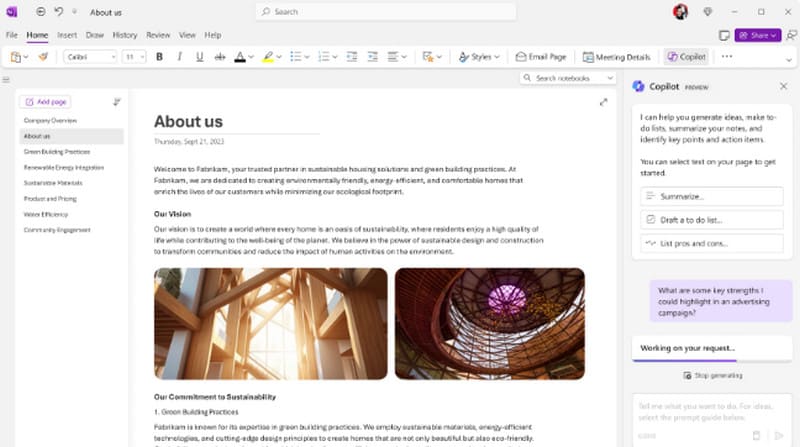Toggle bold formatting
The height and width of the screenshot is (447, 800).
click(x=159, y=57)
